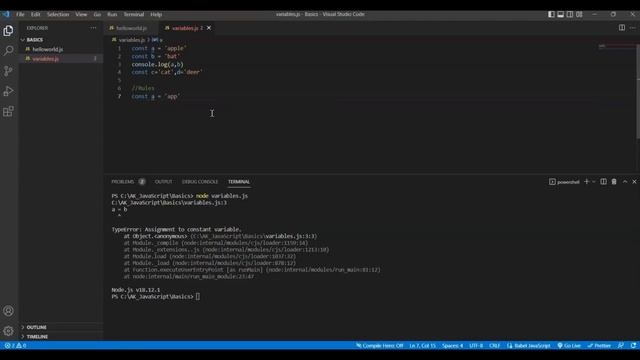Open the Go menu
This screenshot has width=640, height=360.
tap(97, 14)
